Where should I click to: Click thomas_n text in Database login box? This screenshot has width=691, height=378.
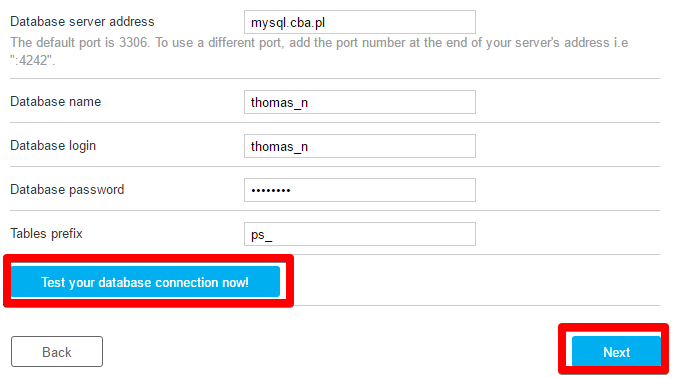point(279,147)
